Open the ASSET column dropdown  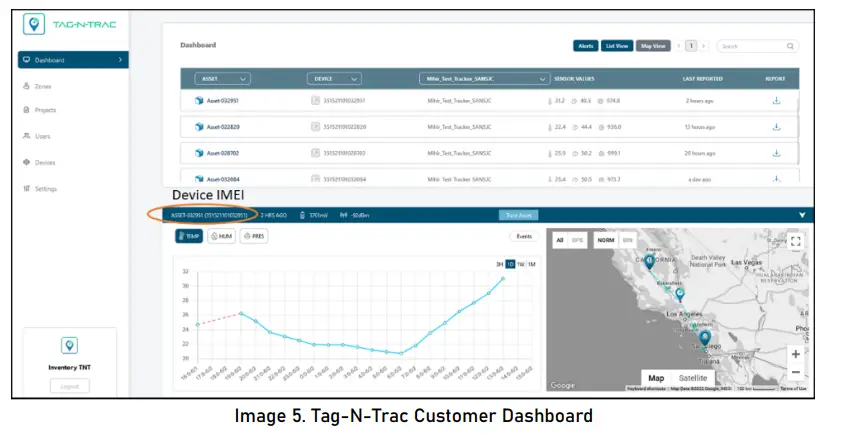point(223,79)
